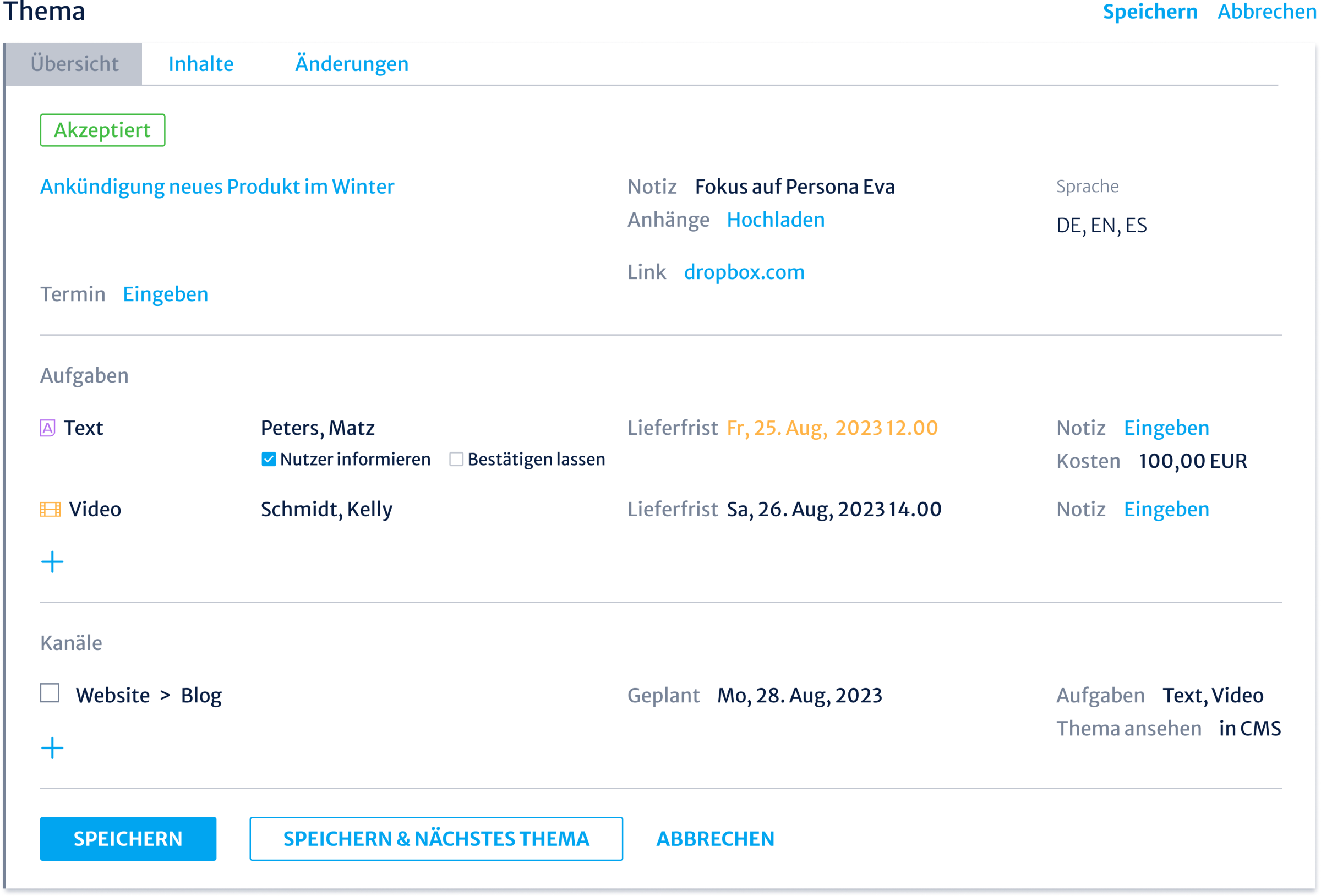Click SPEICHERN & NÄCHSTES THEMA button
Image resolution: width=1321 pixels, height=896 pixels.
[x=436, y=838]
